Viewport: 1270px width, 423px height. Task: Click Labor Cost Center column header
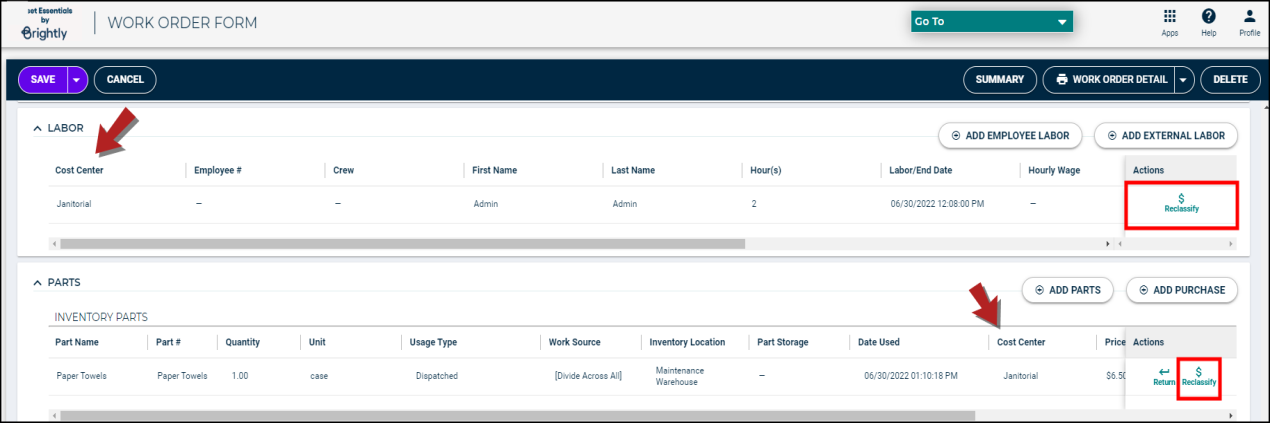point(79,170)
